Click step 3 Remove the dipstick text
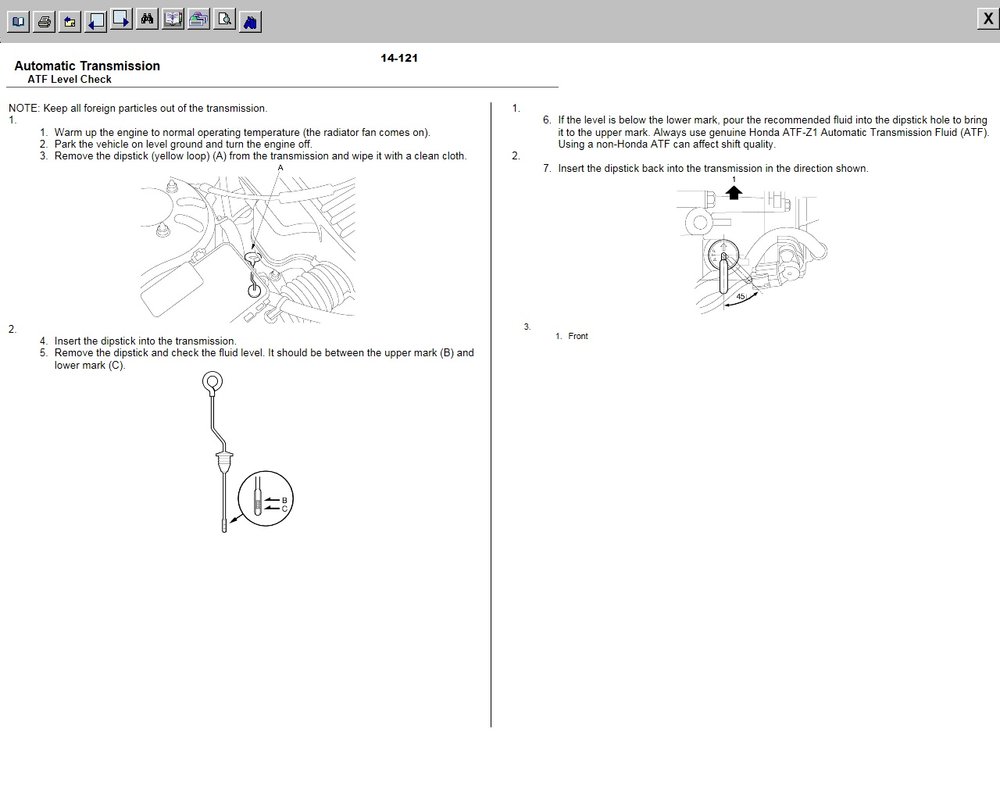1000x800 pixels. 260,156
